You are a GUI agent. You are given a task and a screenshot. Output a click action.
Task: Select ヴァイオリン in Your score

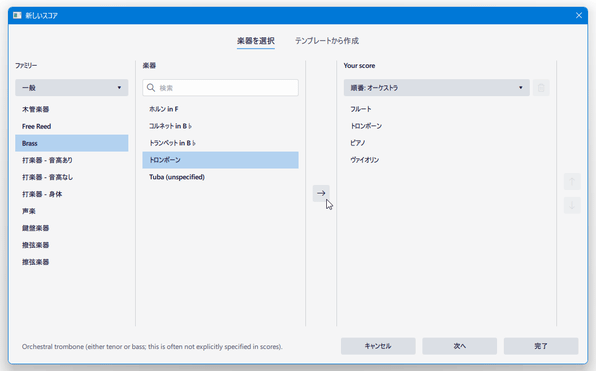pyautogui.click(x=447, y=160)
